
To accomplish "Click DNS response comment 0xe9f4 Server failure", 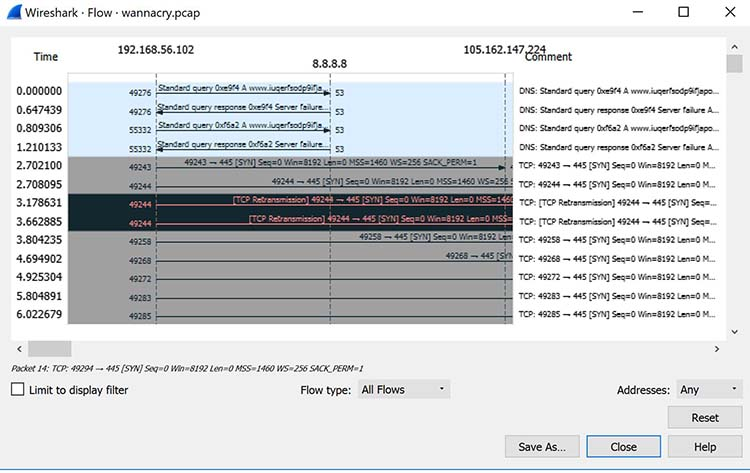I will click(x=619, y=110).
